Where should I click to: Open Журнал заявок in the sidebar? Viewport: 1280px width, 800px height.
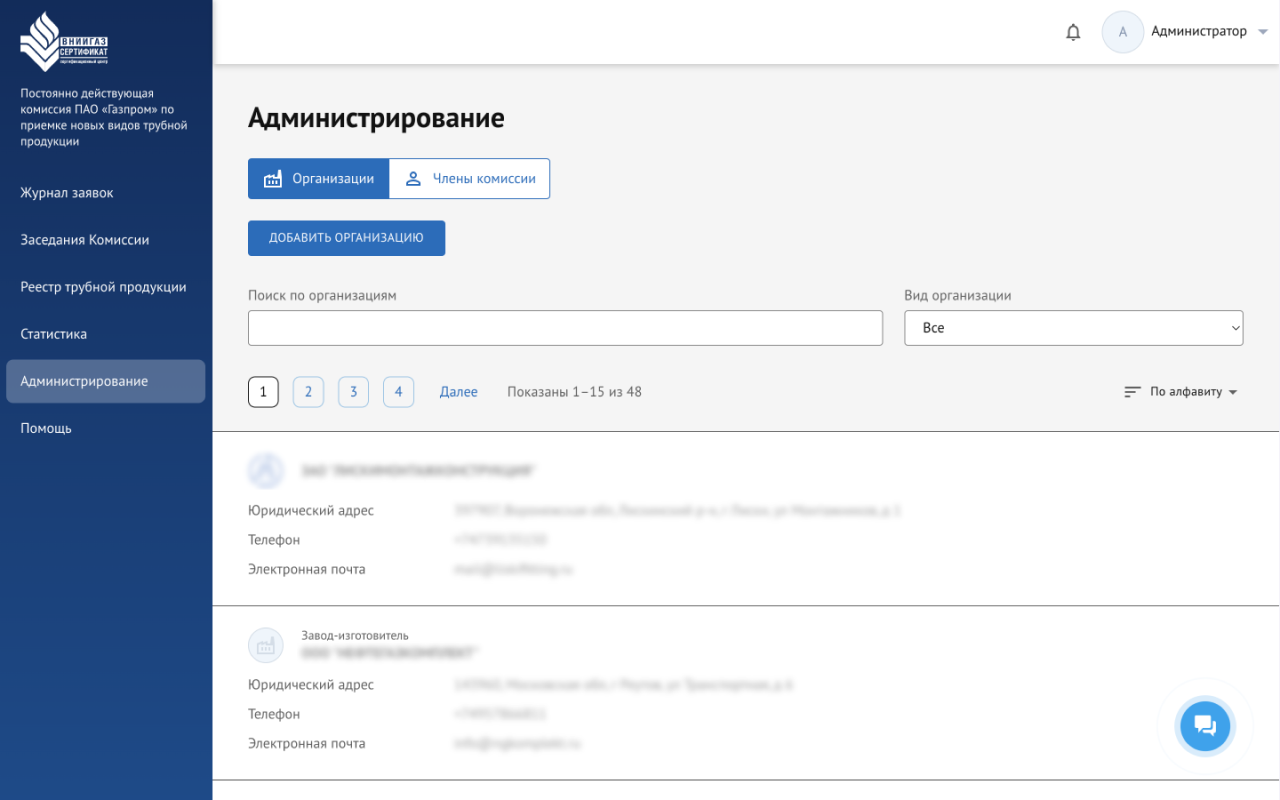pos(67,193)
